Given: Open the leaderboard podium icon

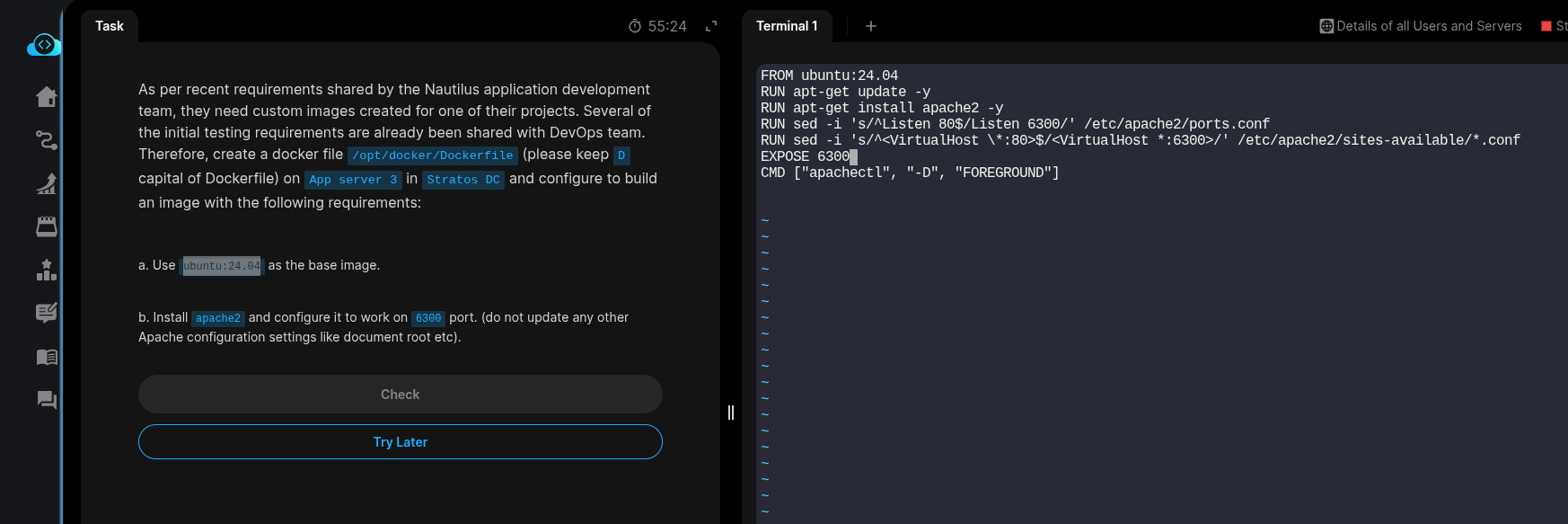Looking at the screenshot, I should point(47,270).
